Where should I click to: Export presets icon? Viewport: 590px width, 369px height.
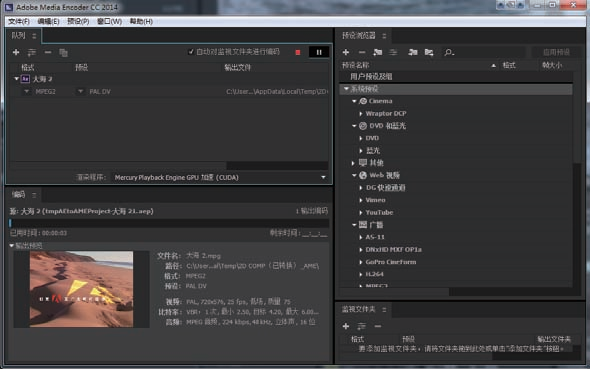[429, 52]
